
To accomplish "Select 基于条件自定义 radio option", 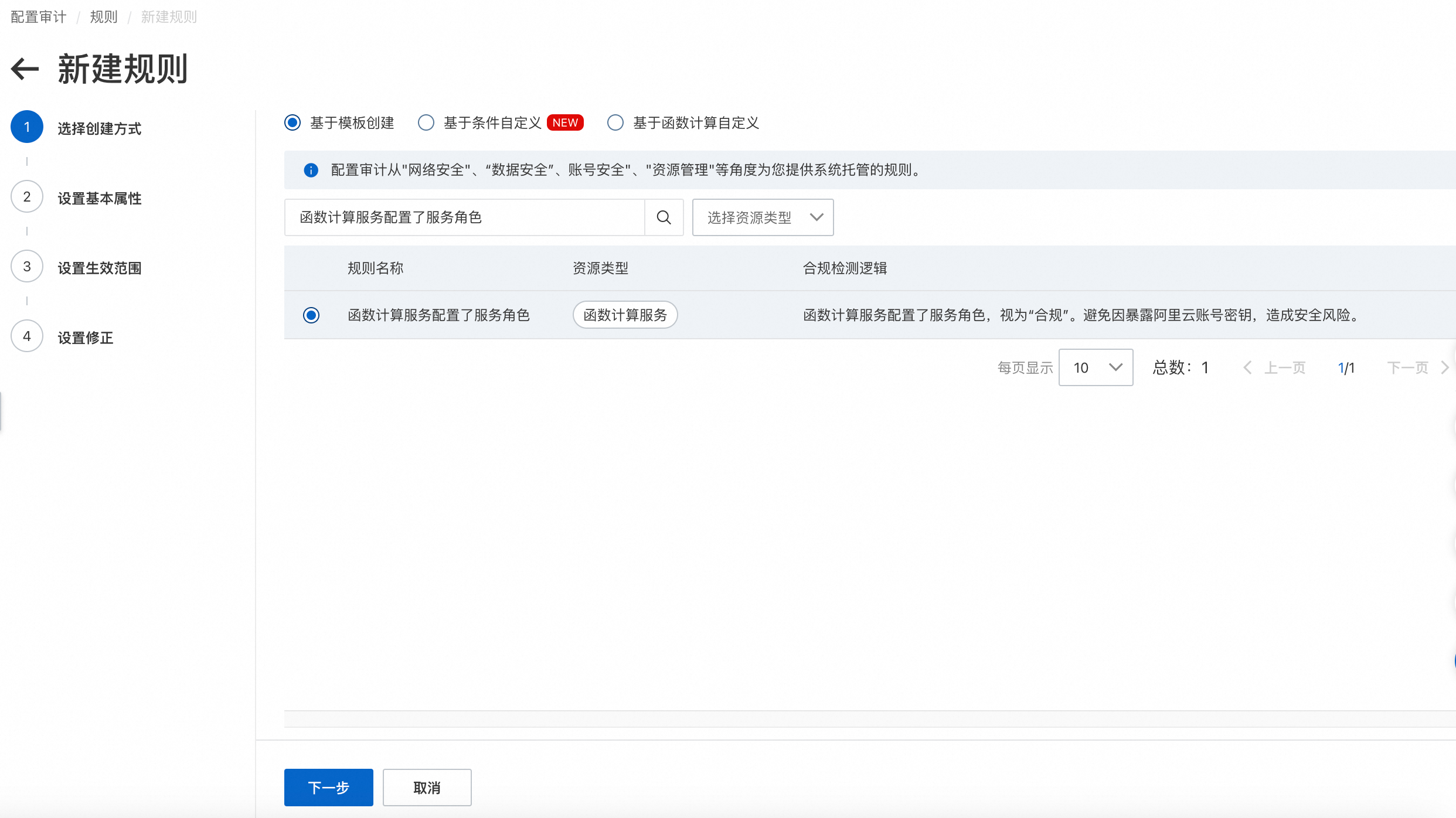I will tap(426, 122).
